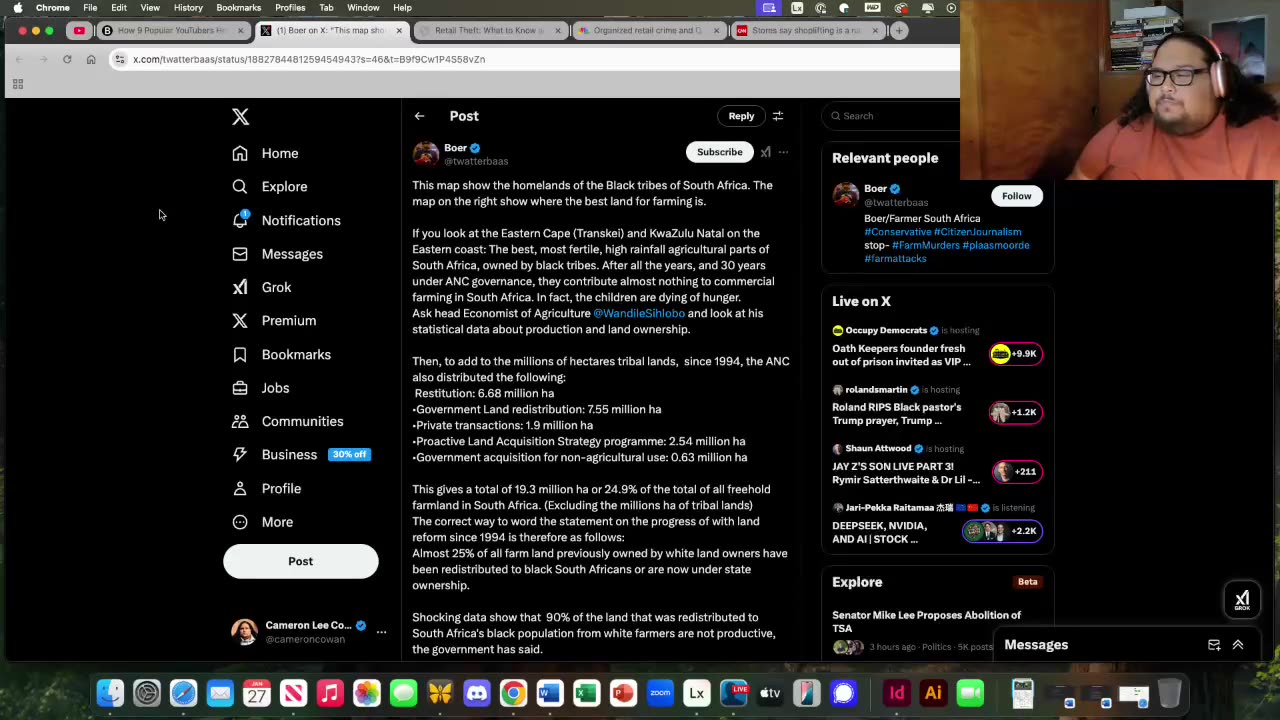Open the three-dot menu on Boer's post
Screen dimensions: 1280x720
783,152
